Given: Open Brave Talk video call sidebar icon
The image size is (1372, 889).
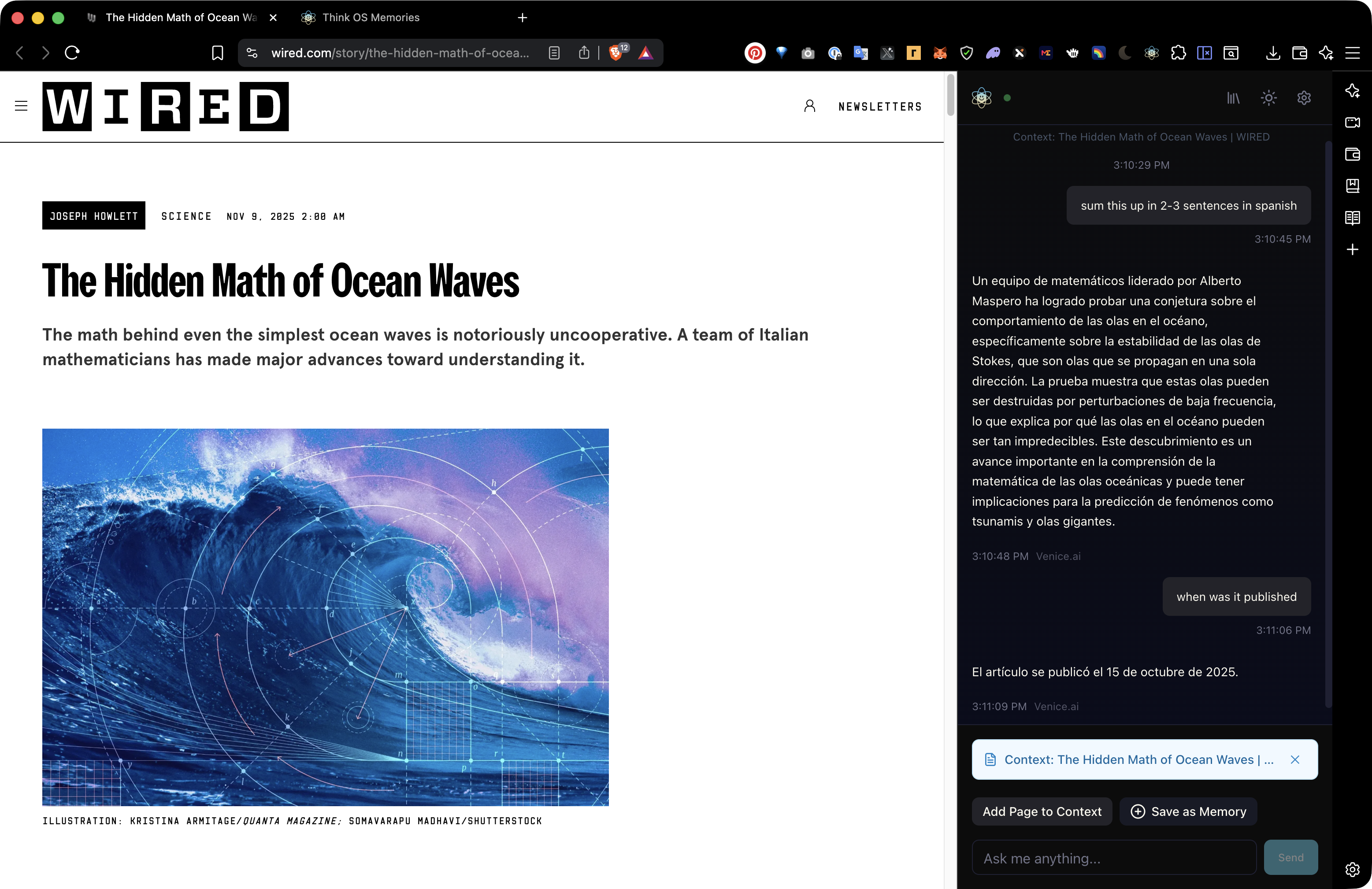Looking at the screenshot, I should click(1353, 122).
